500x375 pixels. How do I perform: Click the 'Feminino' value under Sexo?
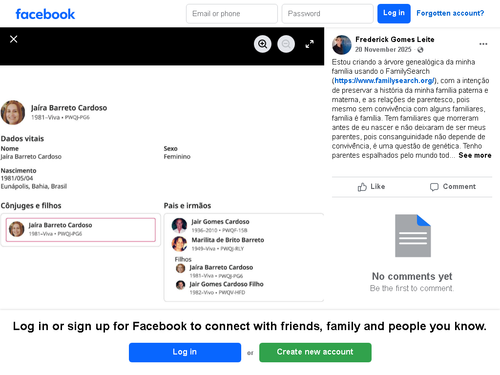pos(177,157)
